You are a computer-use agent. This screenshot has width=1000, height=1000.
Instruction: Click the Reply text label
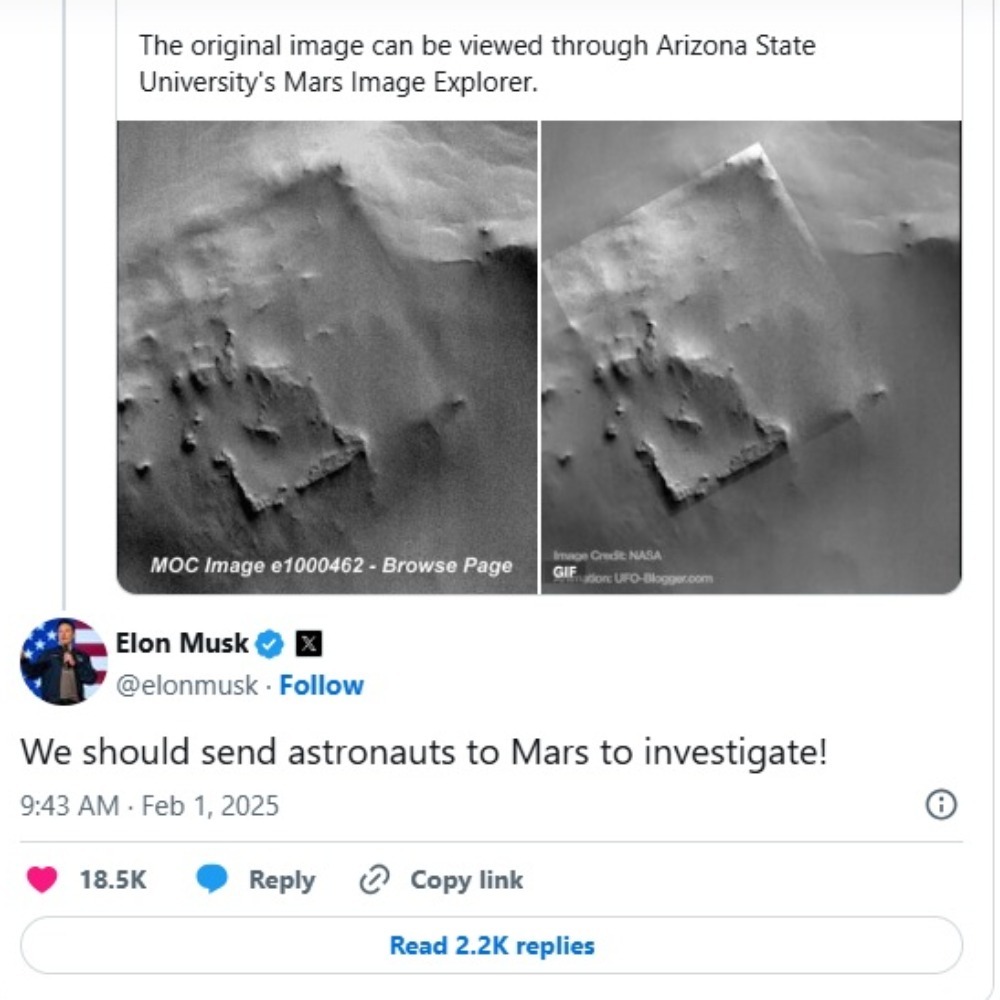point(281,880)
